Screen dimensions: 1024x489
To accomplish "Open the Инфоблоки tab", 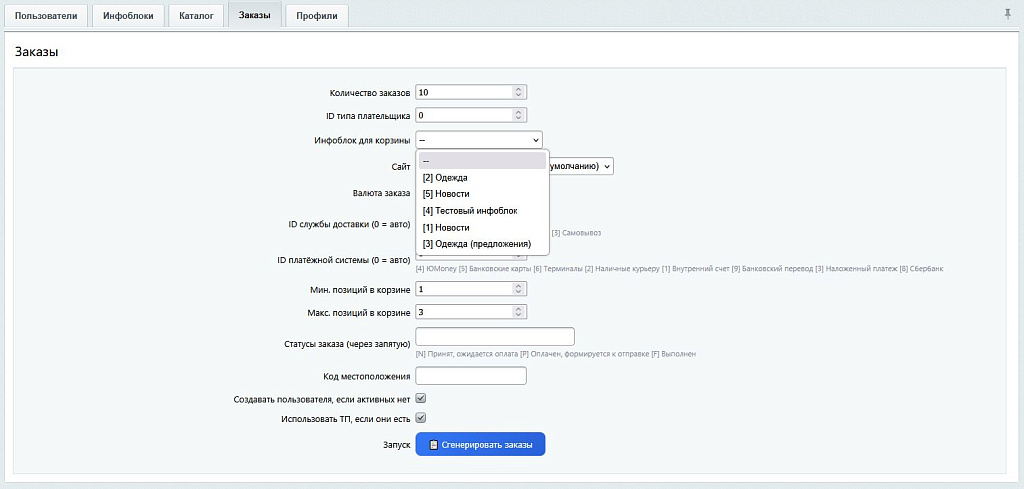I will click(x=128, y=15).
